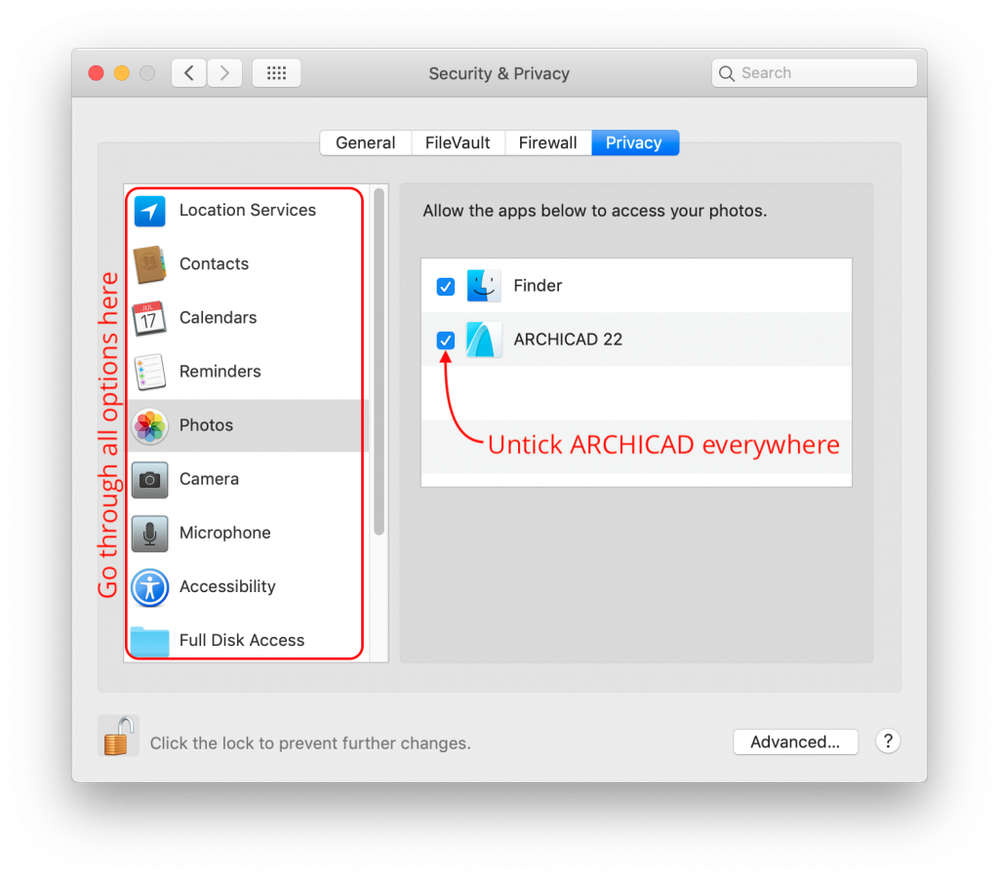The width and height of the screenshot is (999, 877).
Task: Click into the Search field
Action: click(814, 73)
